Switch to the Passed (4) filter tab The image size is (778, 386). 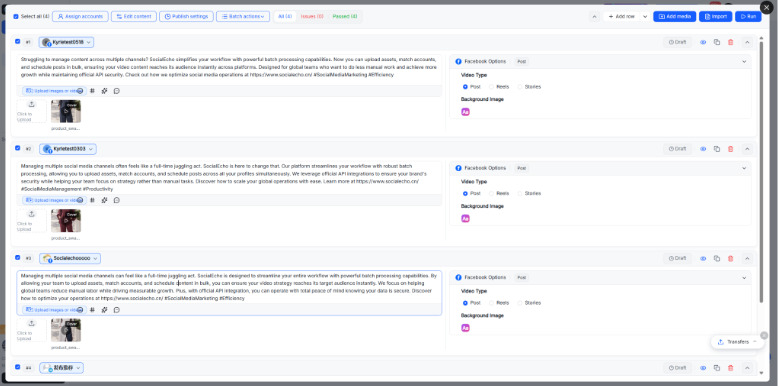[345, 16]
